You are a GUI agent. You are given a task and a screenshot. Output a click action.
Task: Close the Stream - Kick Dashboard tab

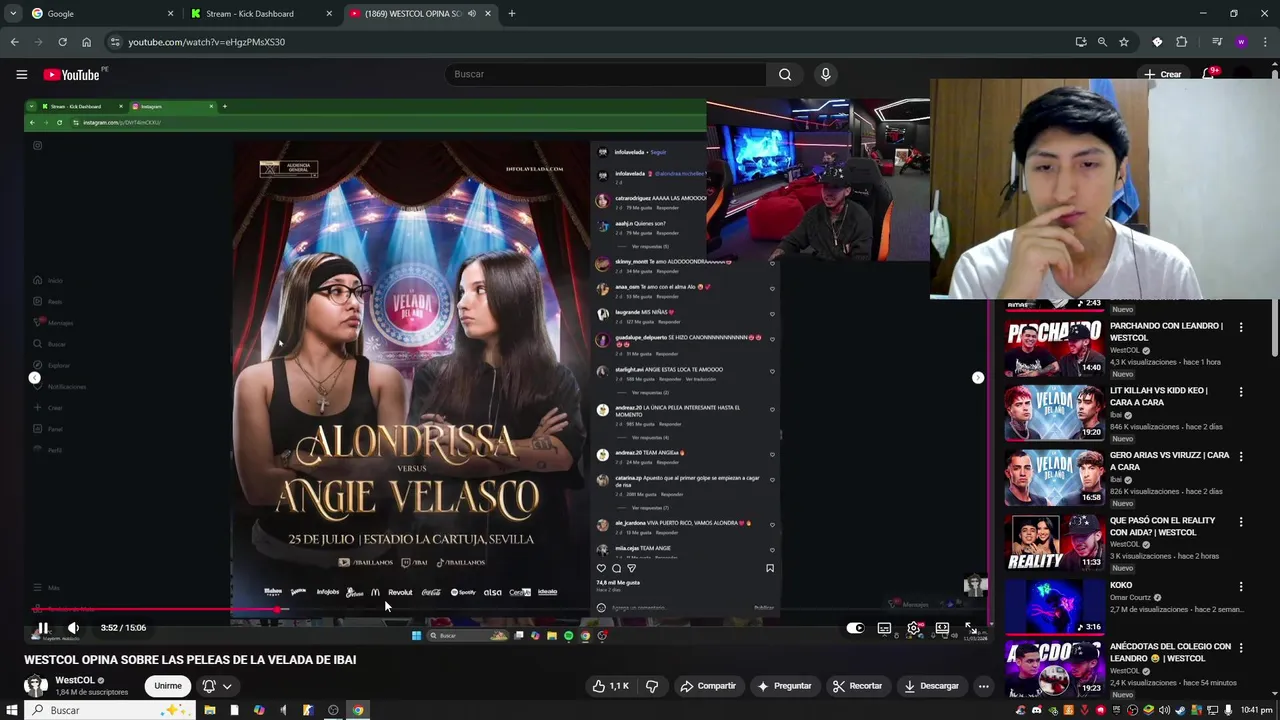tap(329, 14)
